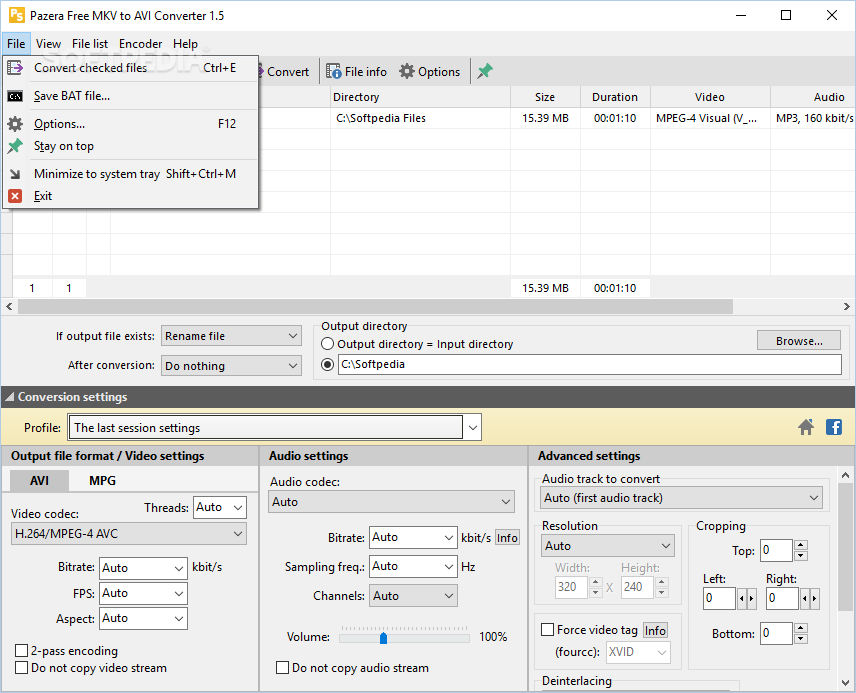This screenshot has height=693, width=856.
Task: Click the Browse... button
Action: pyautogui.click(x=799, y=341)
